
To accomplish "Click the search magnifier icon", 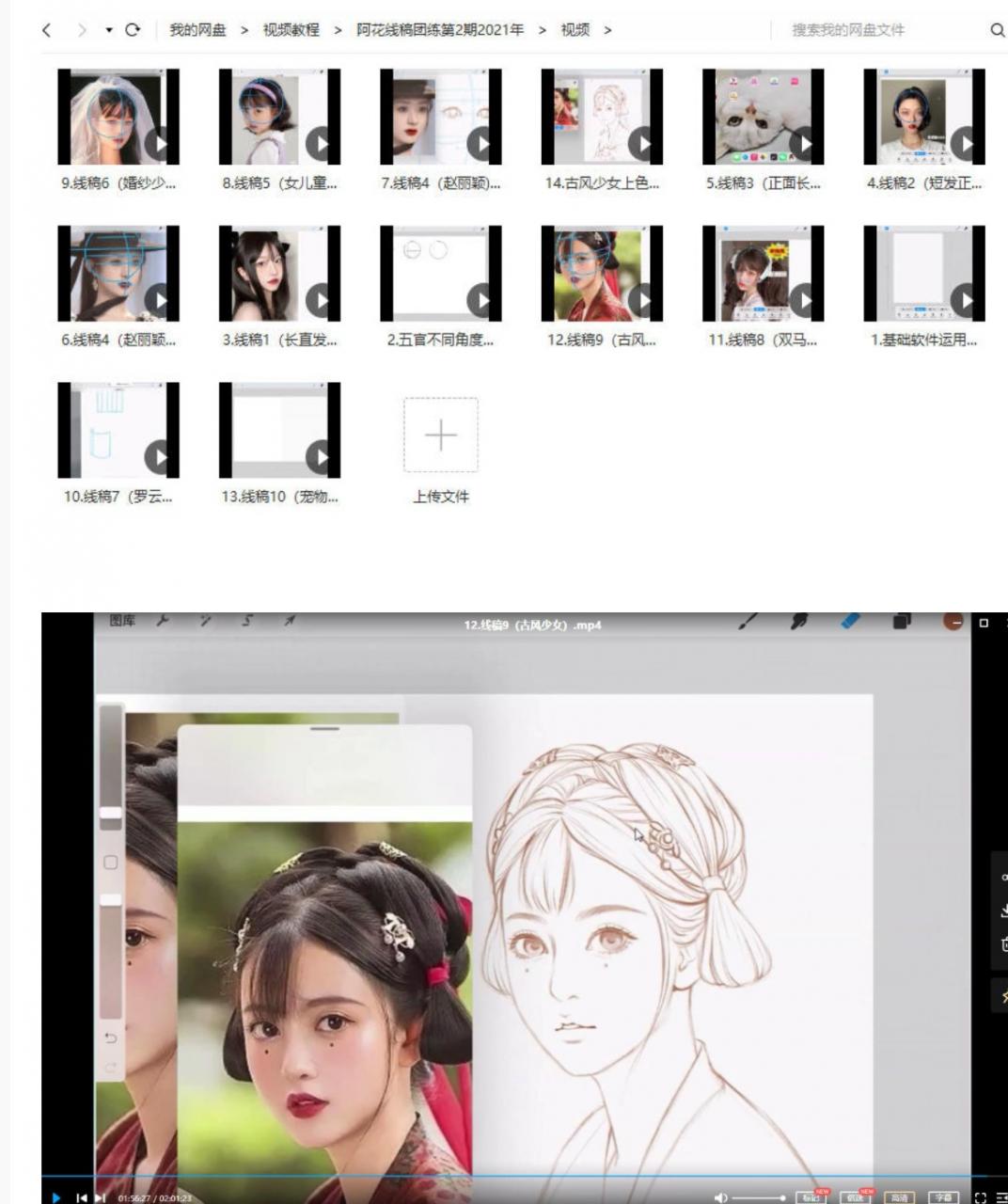I will pos(998,30).
